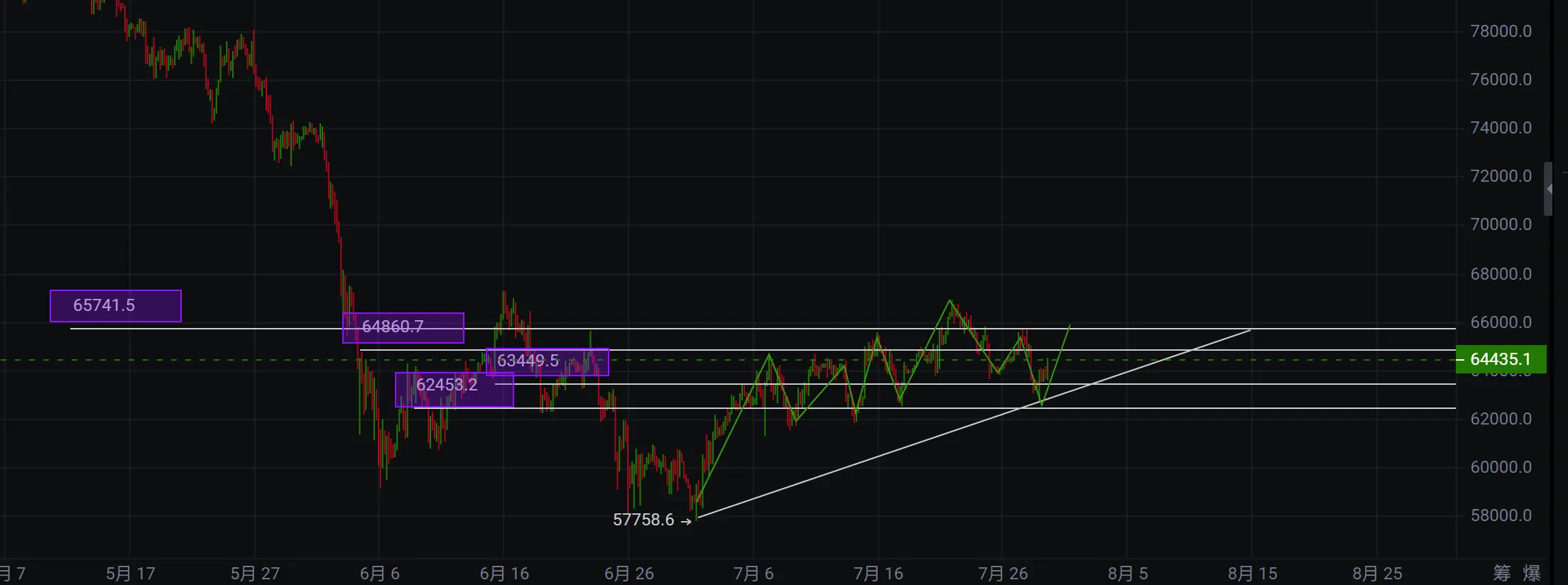
Task: Click the 8月 5 date label
Action: [x=1128, y=574]
